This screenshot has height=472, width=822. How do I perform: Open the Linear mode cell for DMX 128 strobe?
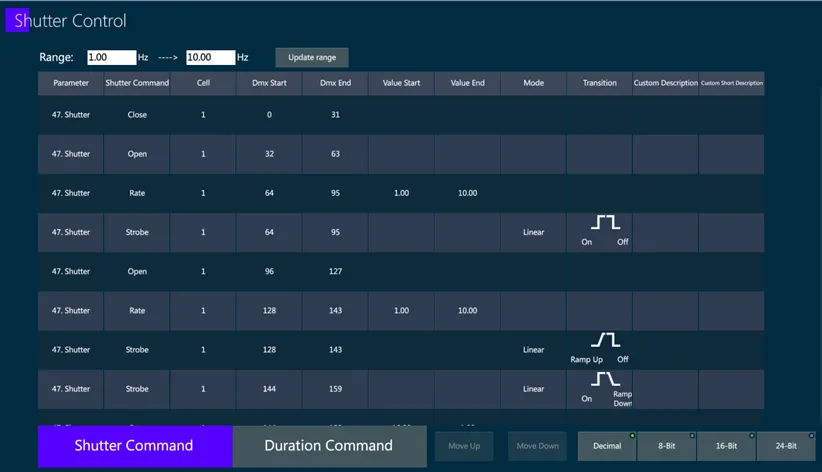click(x=533, y=350)
